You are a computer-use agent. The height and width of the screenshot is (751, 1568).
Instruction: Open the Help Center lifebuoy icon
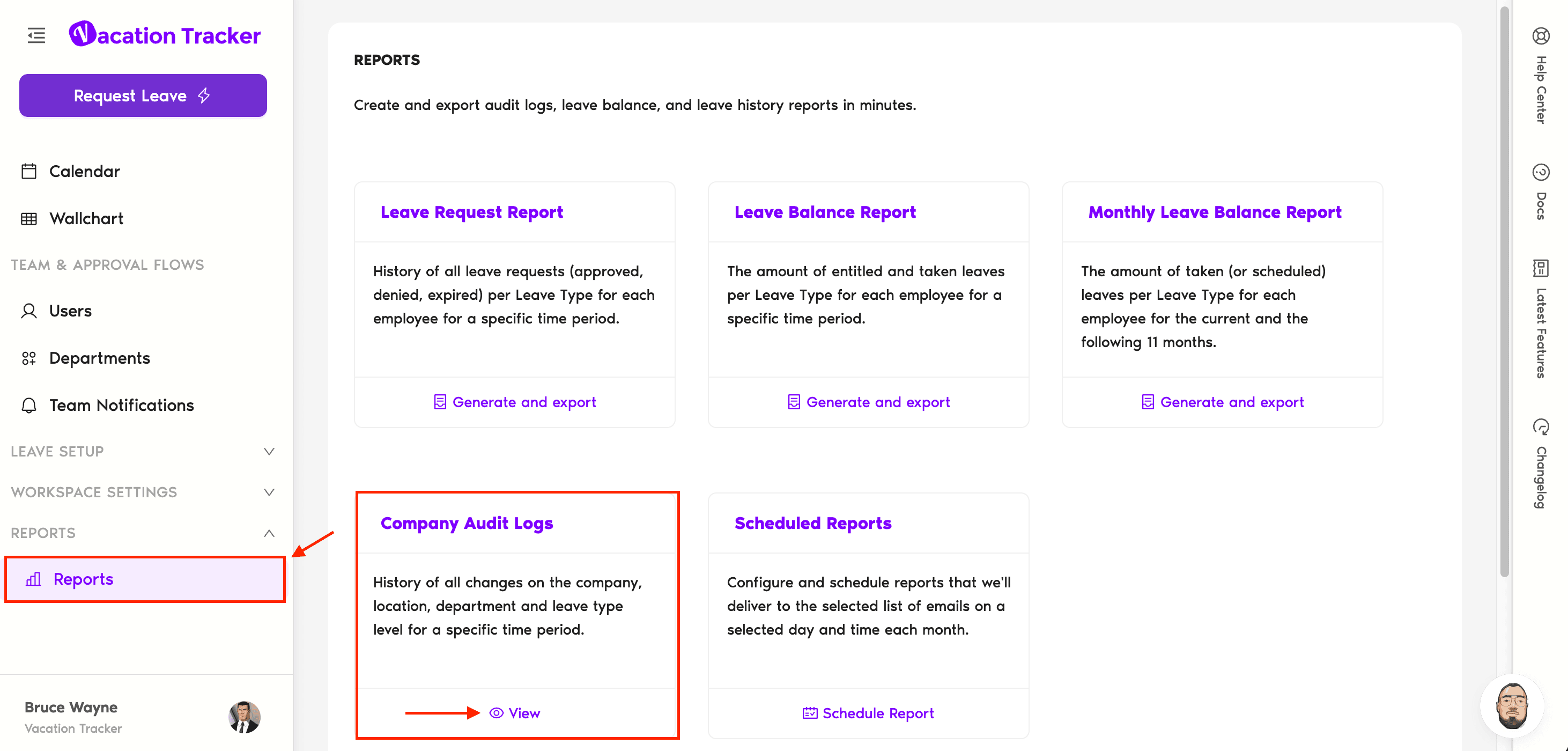pyautogui.click(x=1541, y=36)
